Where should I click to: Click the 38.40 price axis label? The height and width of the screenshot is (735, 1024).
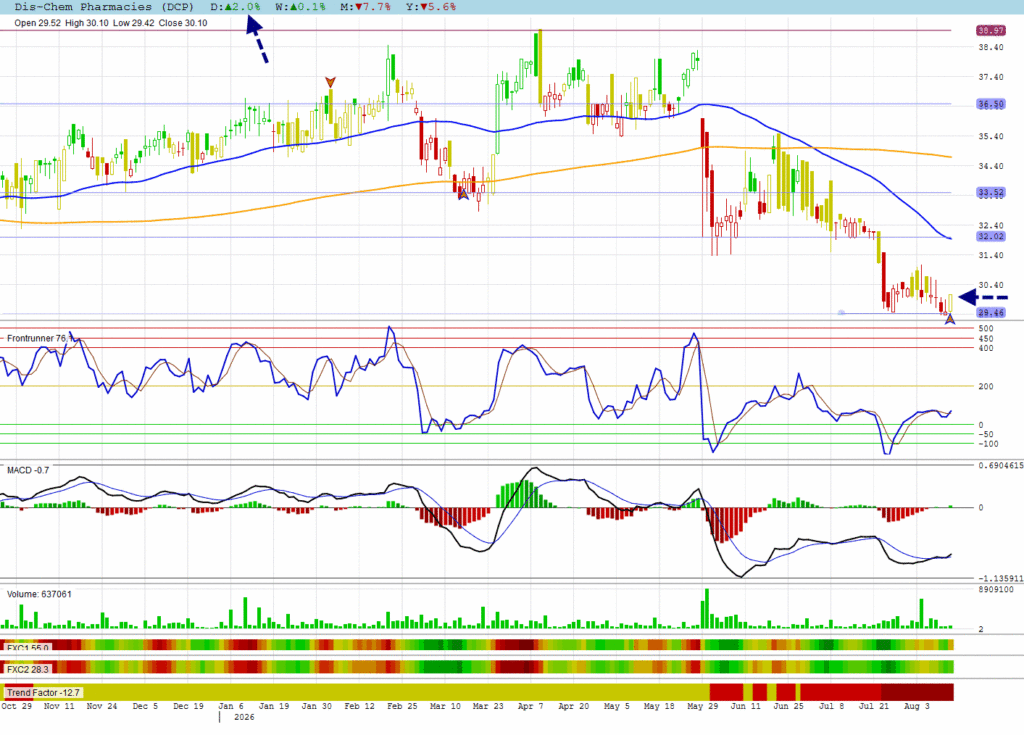point(991,47)
